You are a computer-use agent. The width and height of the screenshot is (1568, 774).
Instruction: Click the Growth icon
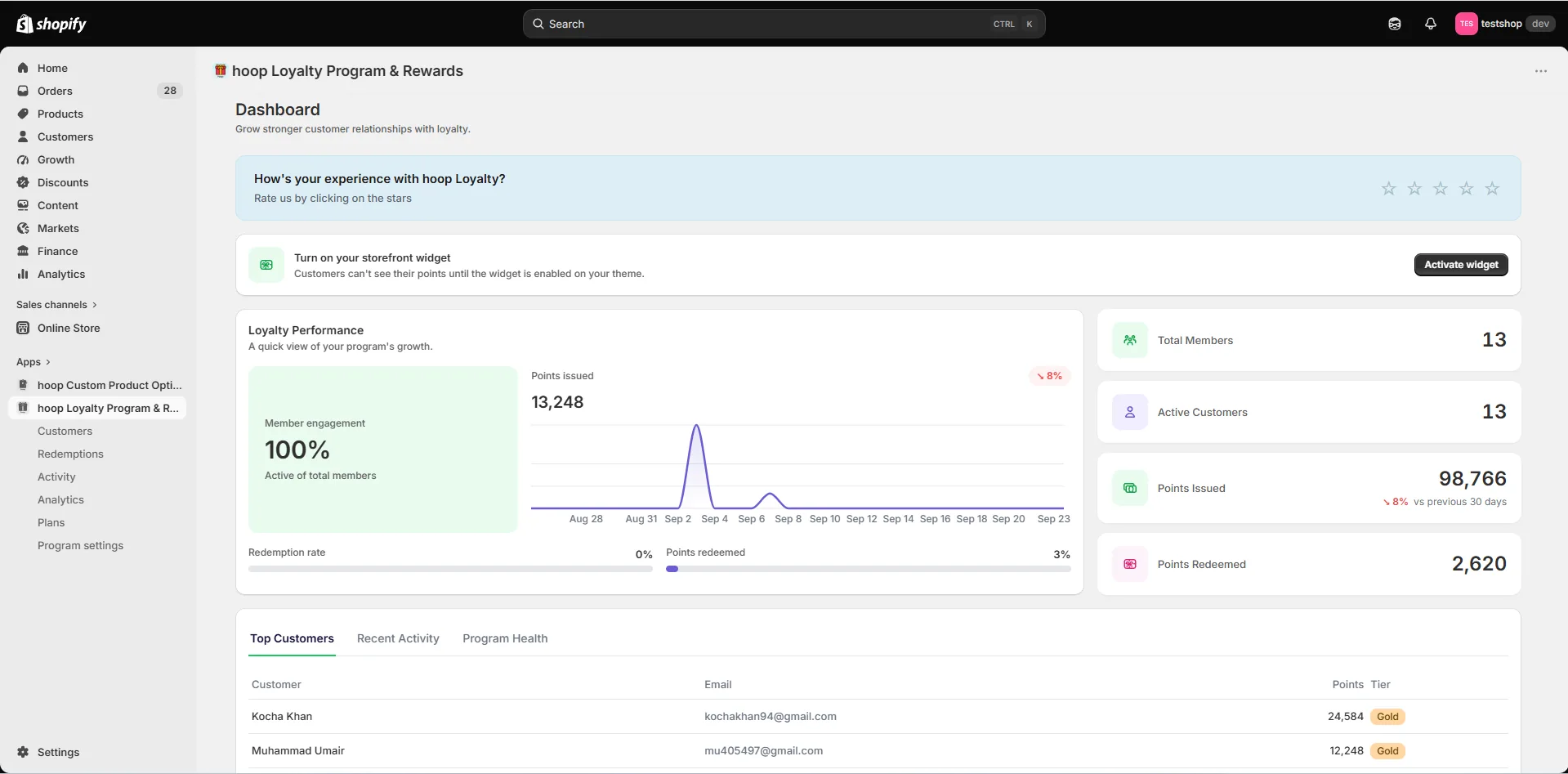pyautogui.click(x=23, y=159)
